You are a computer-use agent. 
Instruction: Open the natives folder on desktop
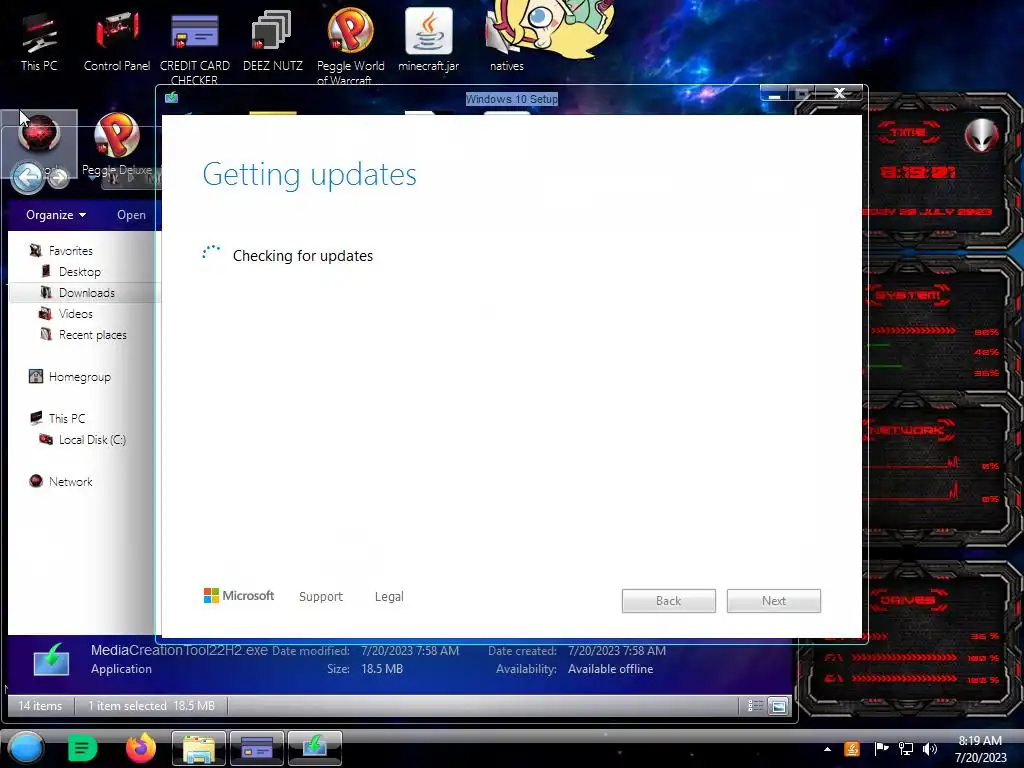[507, 40]
